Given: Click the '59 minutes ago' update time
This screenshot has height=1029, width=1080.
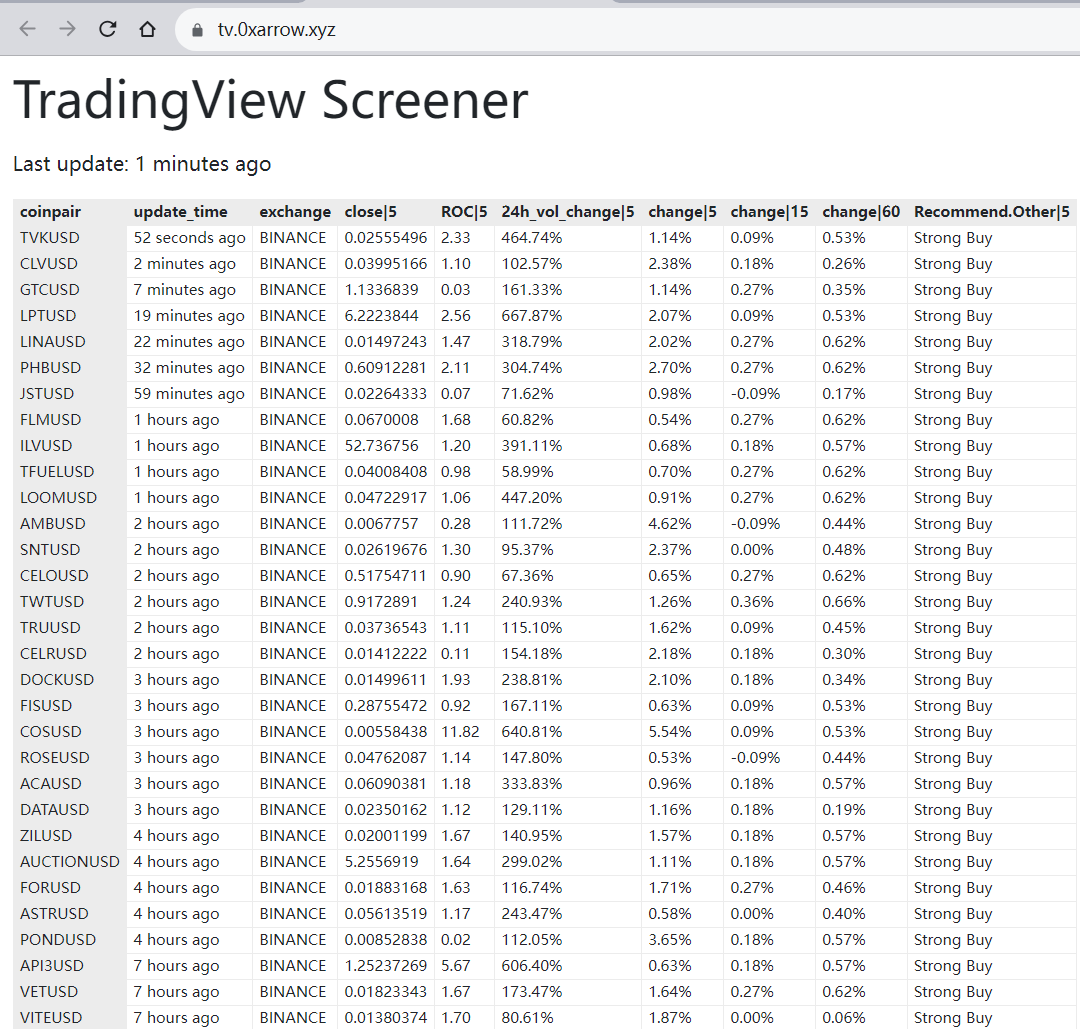Looking at the screenshot, I should click(x=189, y=394).
